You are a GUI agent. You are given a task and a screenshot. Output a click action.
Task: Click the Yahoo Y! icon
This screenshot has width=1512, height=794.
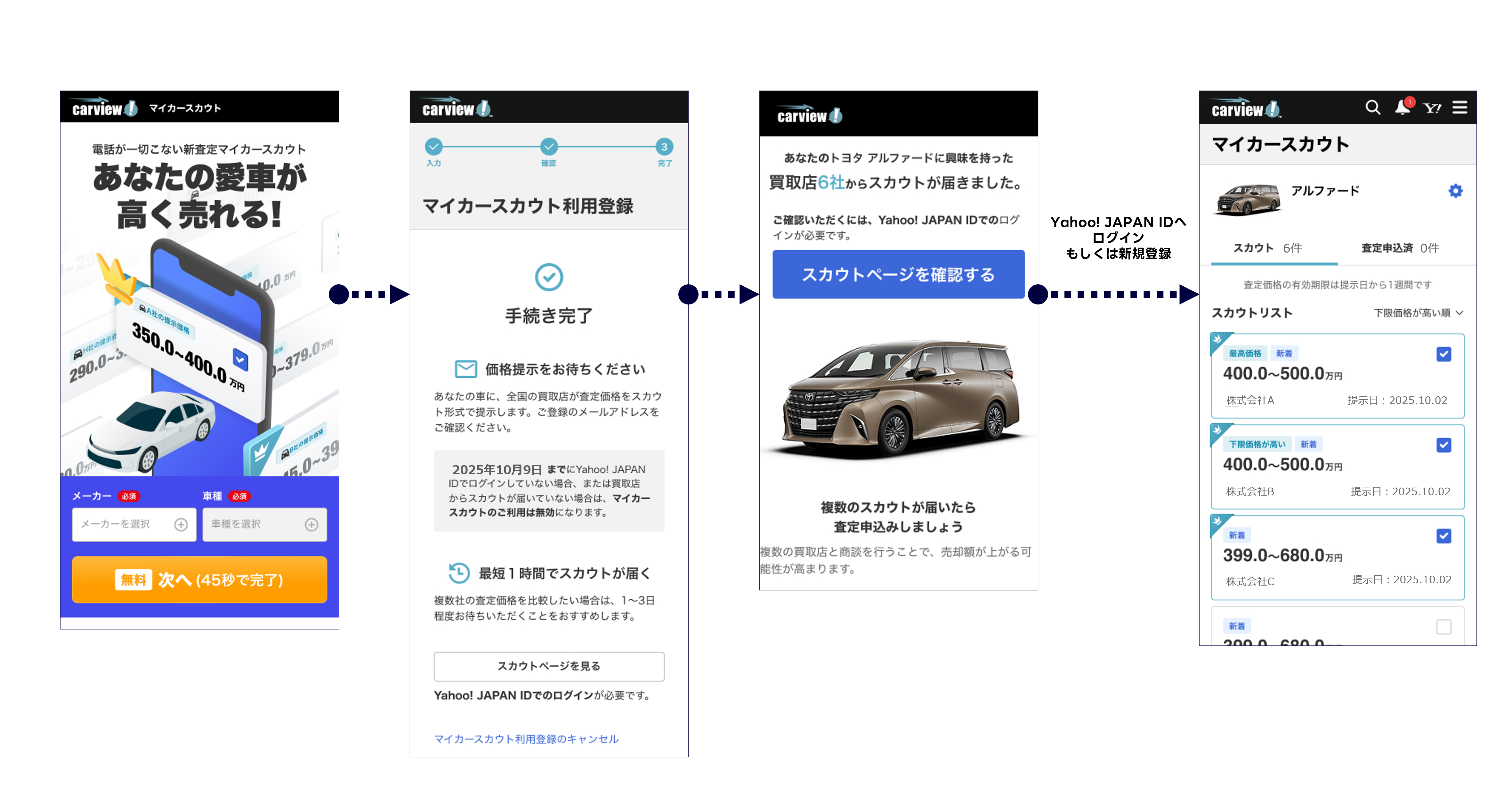[1432, 108]
